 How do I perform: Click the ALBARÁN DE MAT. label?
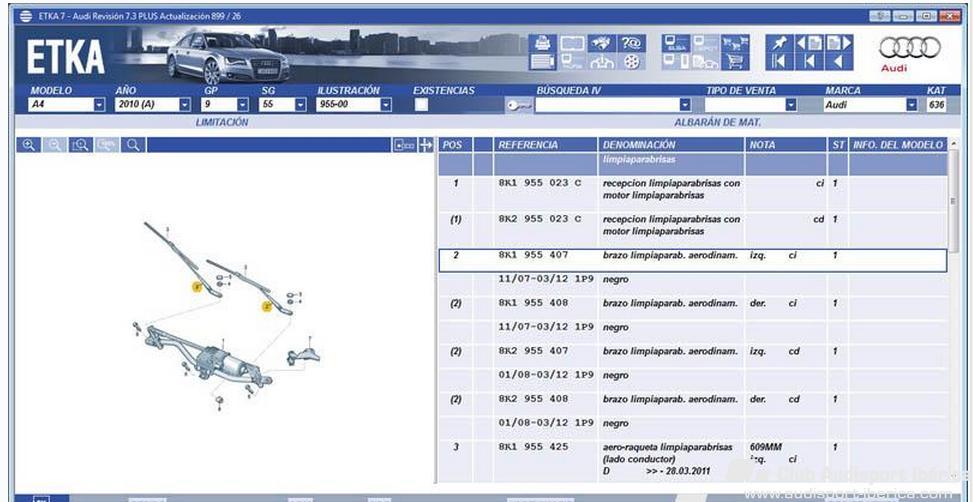pyautogui.click(x=717, y=122)
